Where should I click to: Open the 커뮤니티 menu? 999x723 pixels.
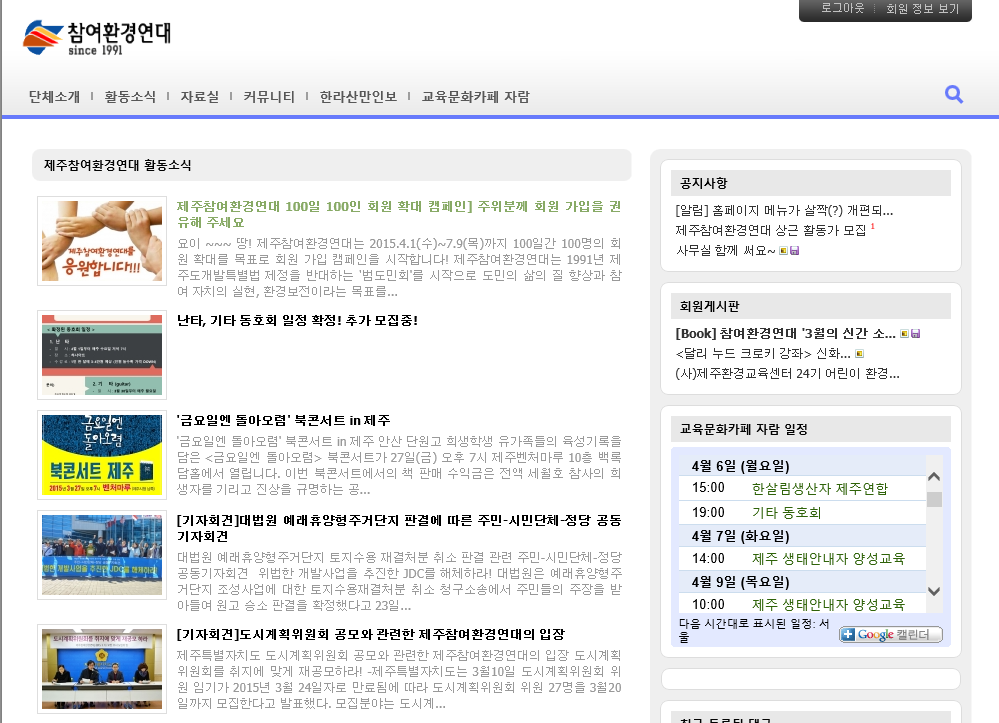(x=269, y=97)
